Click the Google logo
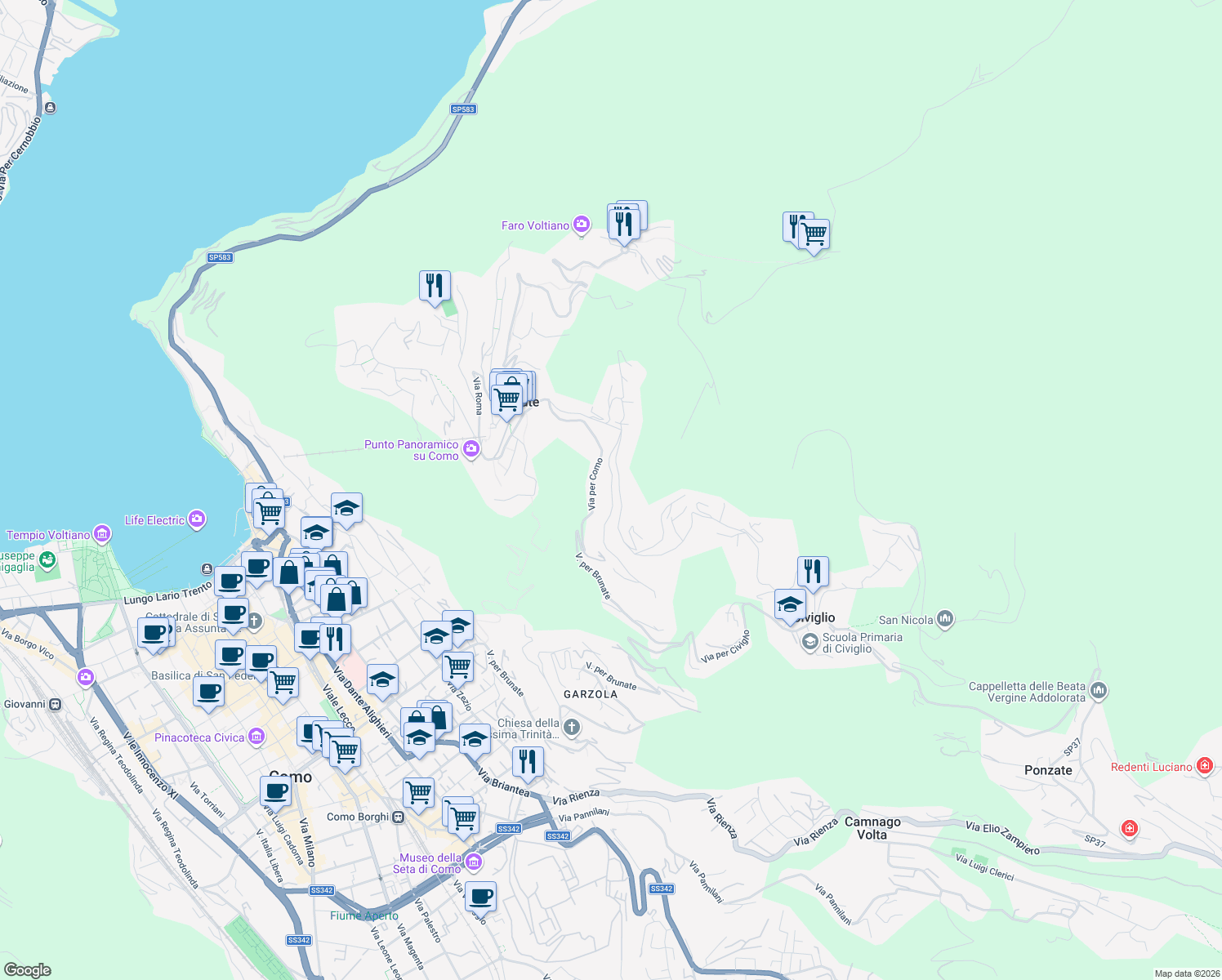The width and height of the screenshot is (1222, 980). click(x=26, y=970)
